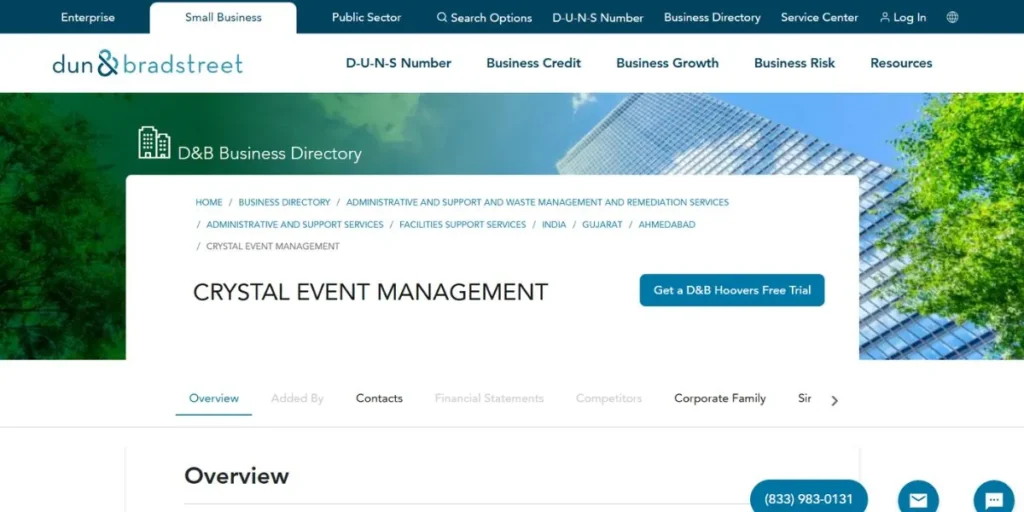The image size is (1024, 512).
Task: Click the BUSINESS DIRECTORY breadcrumb
Action: (x=284, y=202)
